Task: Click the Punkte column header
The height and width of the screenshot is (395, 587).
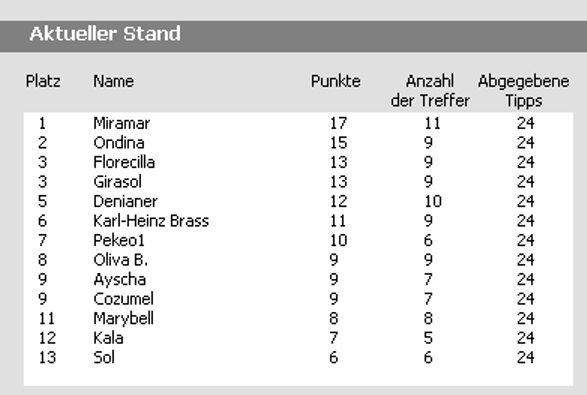Action: coord(336,81)
